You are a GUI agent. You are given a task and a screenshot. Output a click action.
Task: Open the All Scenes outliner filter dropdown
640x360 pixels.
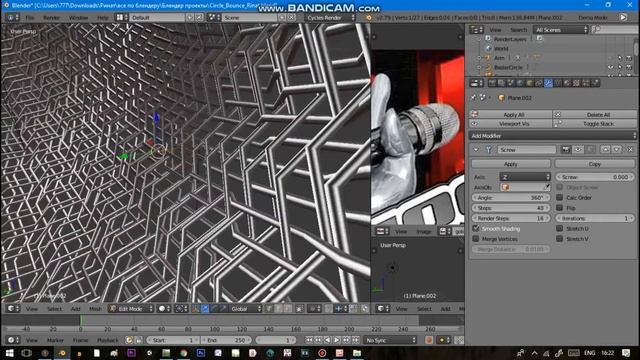point(561,30)
